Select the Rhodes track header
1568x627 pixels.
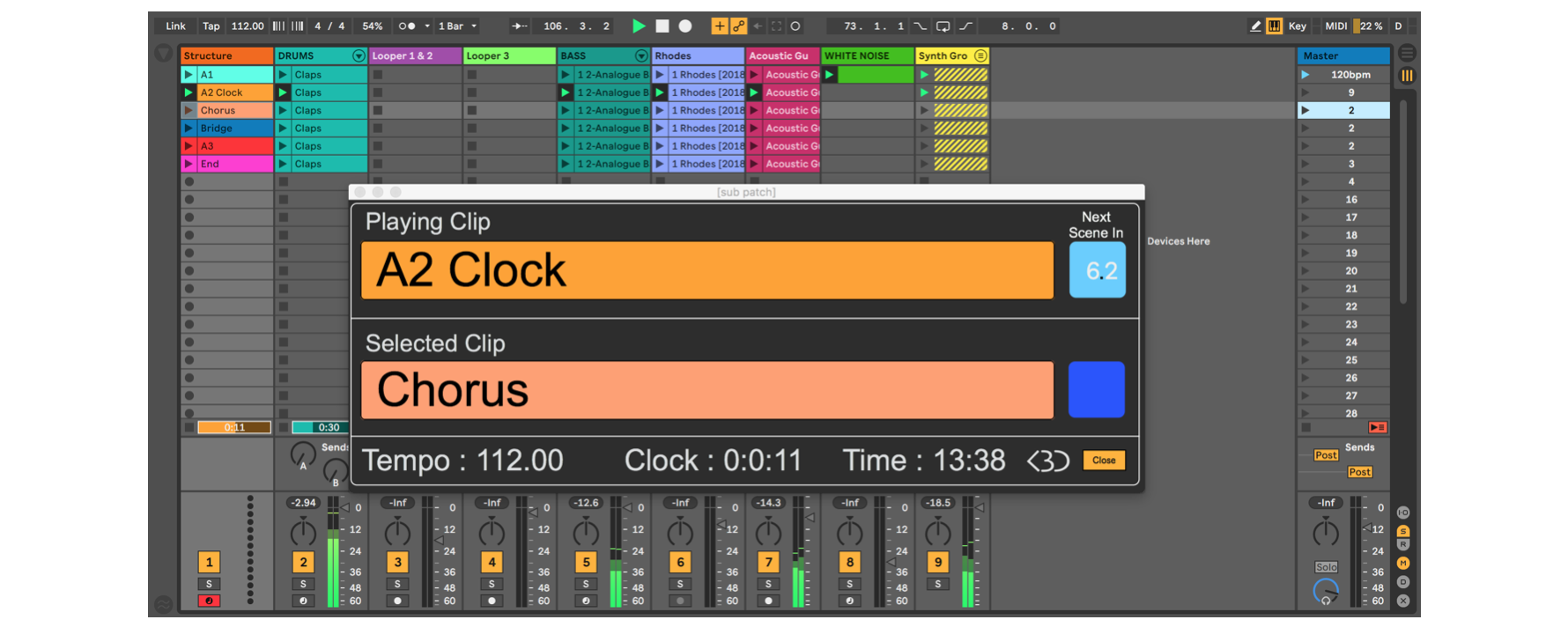coord(699,55)
